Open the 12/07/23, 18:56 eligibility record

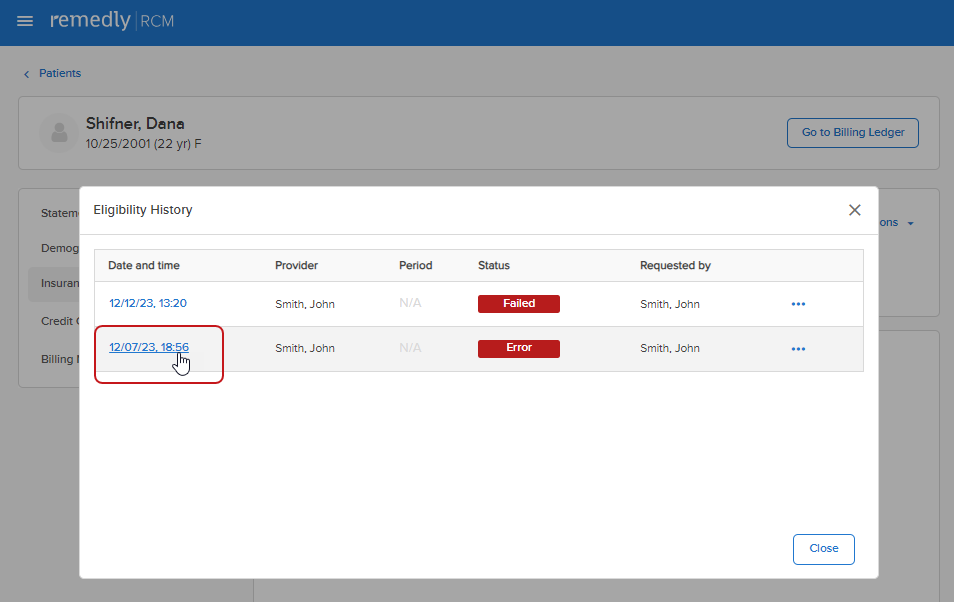tap(148, 348)
